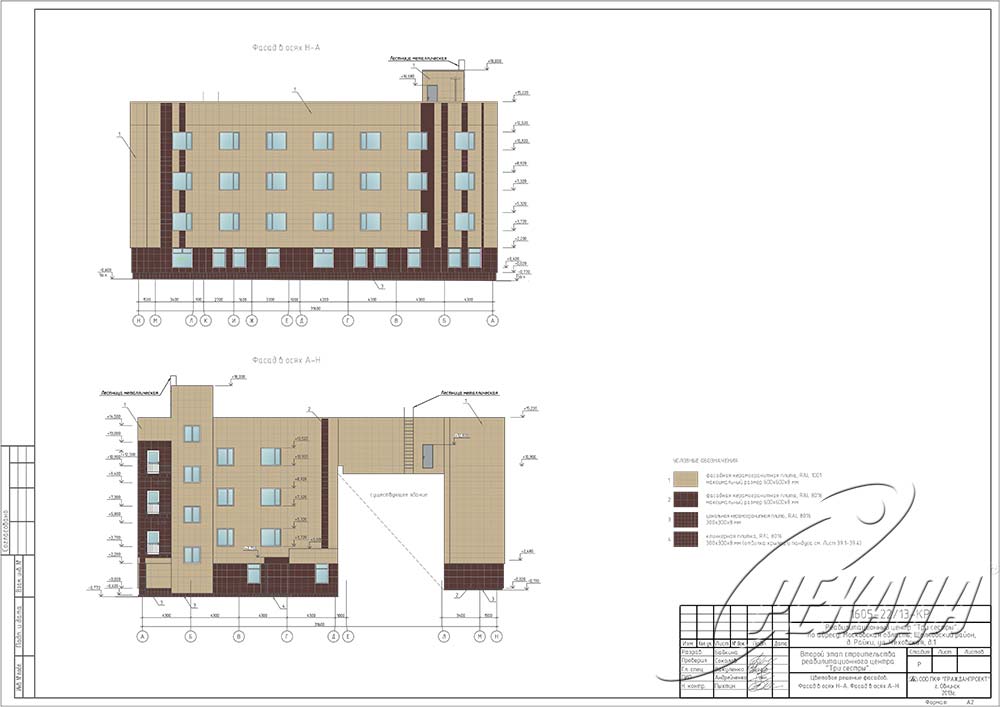This screenshot has height=707, width=1000.
Task: Select legend swatch number 2 dark brown
Action: 686,499
